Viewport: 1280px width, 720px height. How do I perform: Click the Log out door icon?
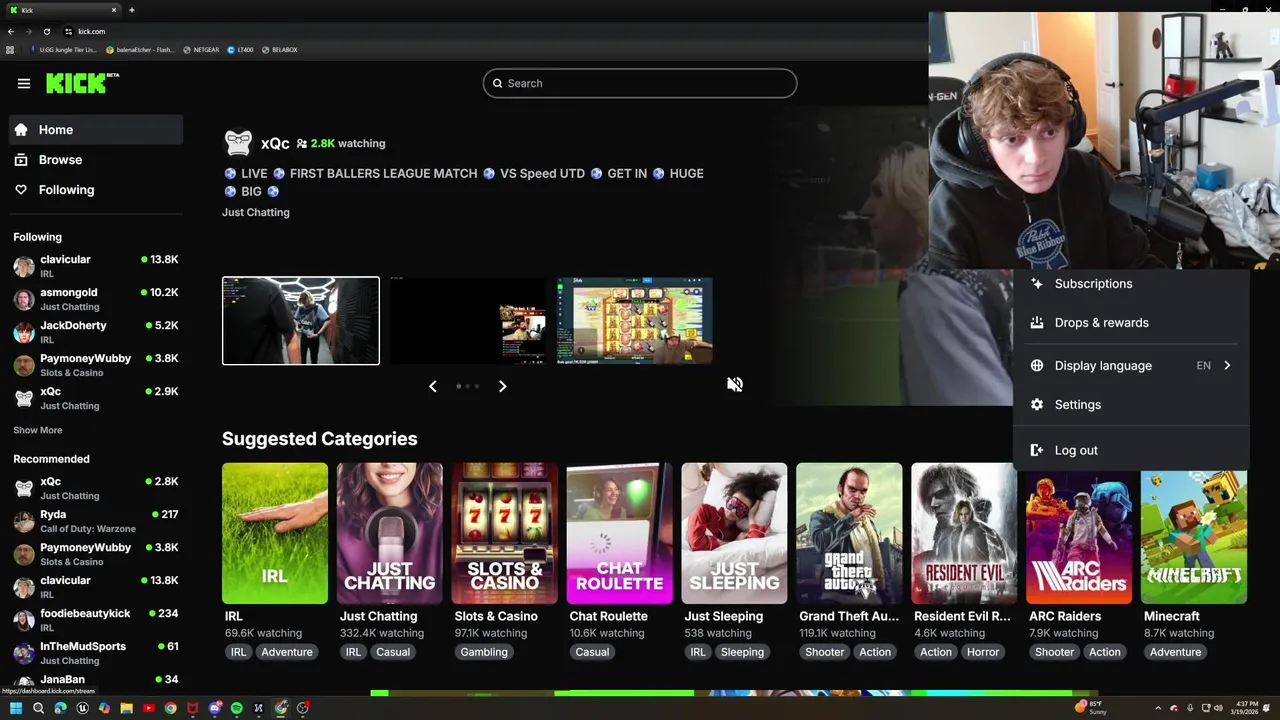pos(1037,450)
